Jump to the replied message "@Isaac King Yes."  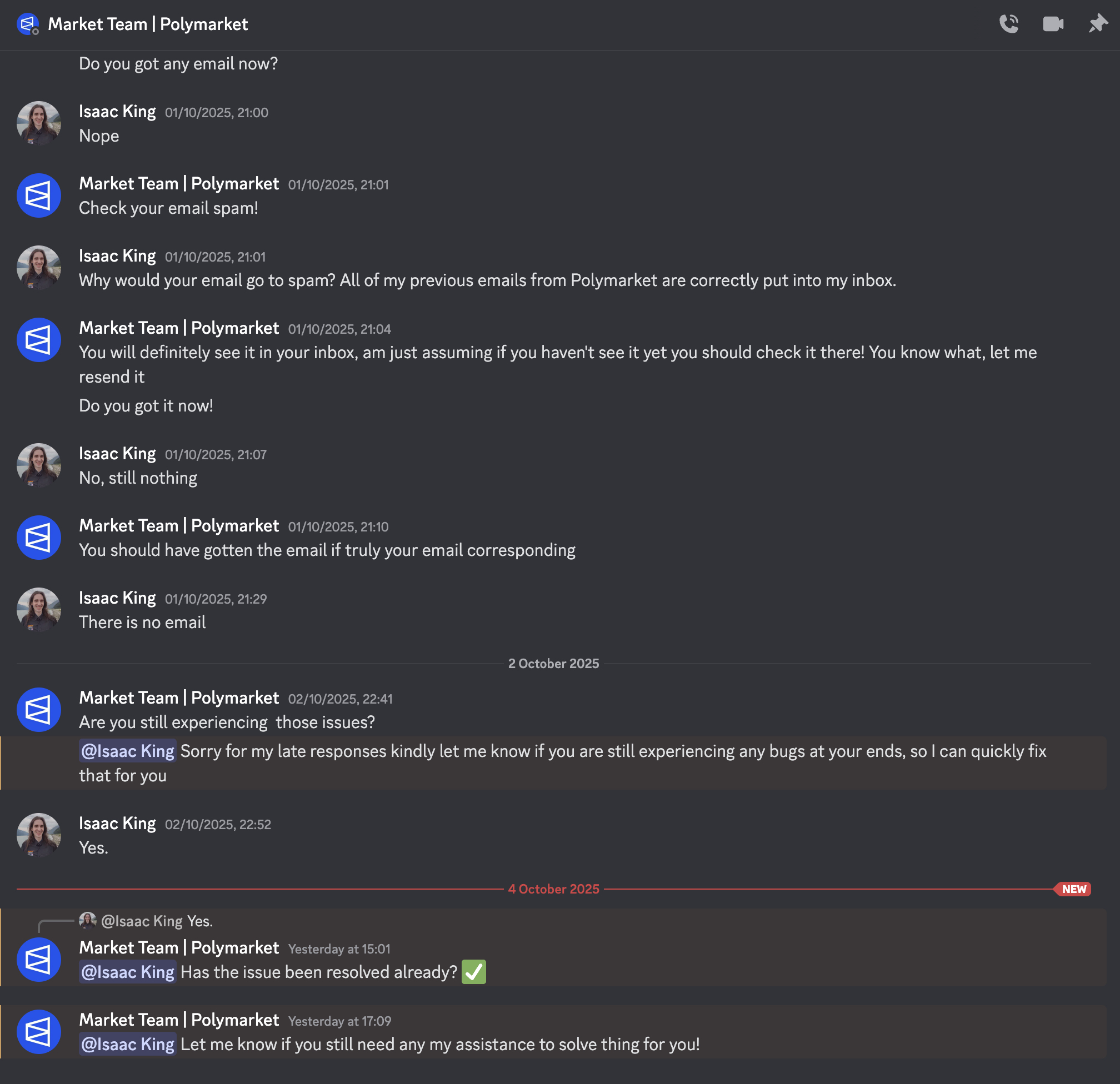point(157,921)
